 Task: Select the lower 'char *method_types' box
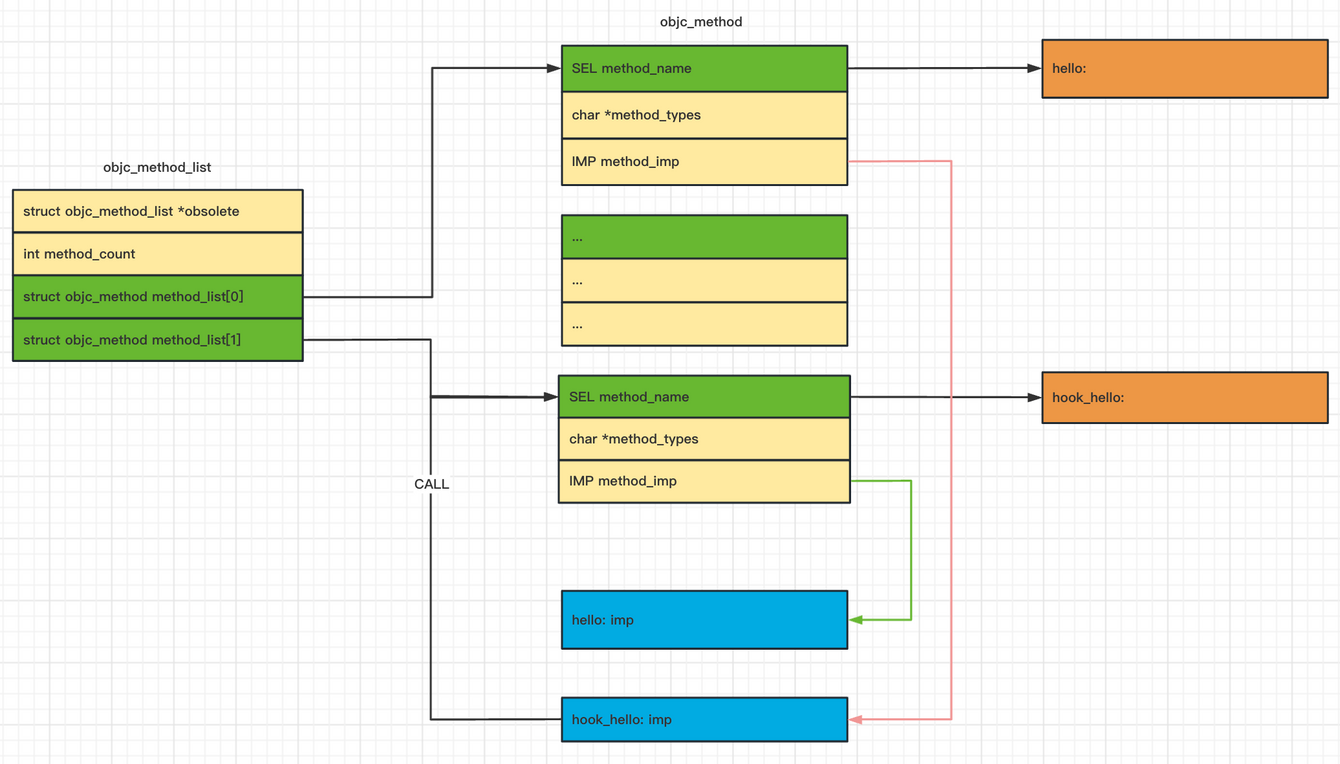704,439
